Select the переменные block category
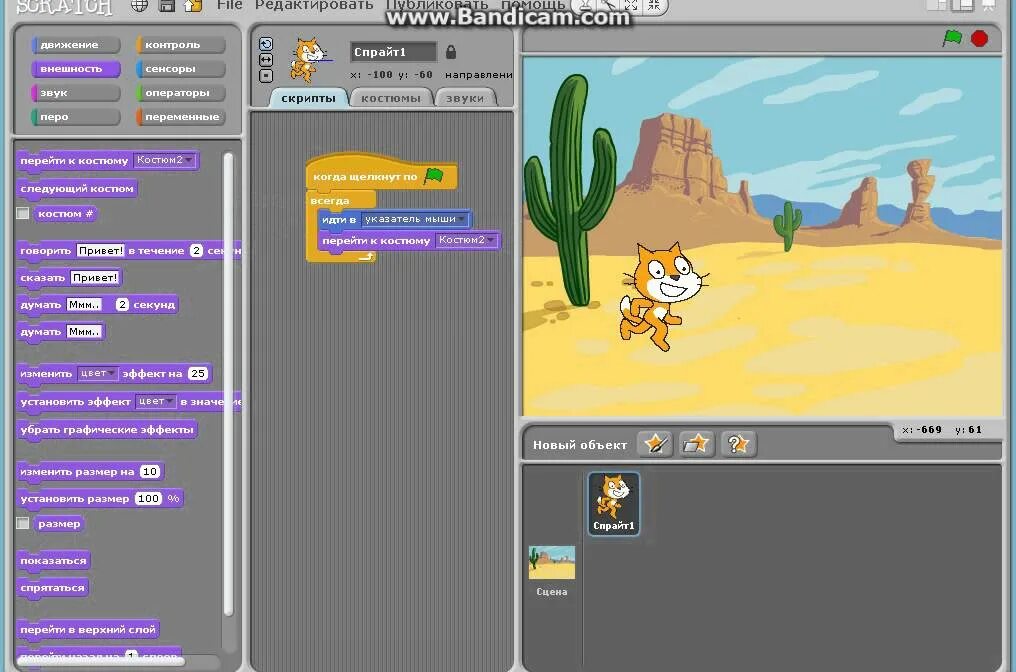Image resolution: width=1016 pixels, height=672 pixels. point(181,117)
